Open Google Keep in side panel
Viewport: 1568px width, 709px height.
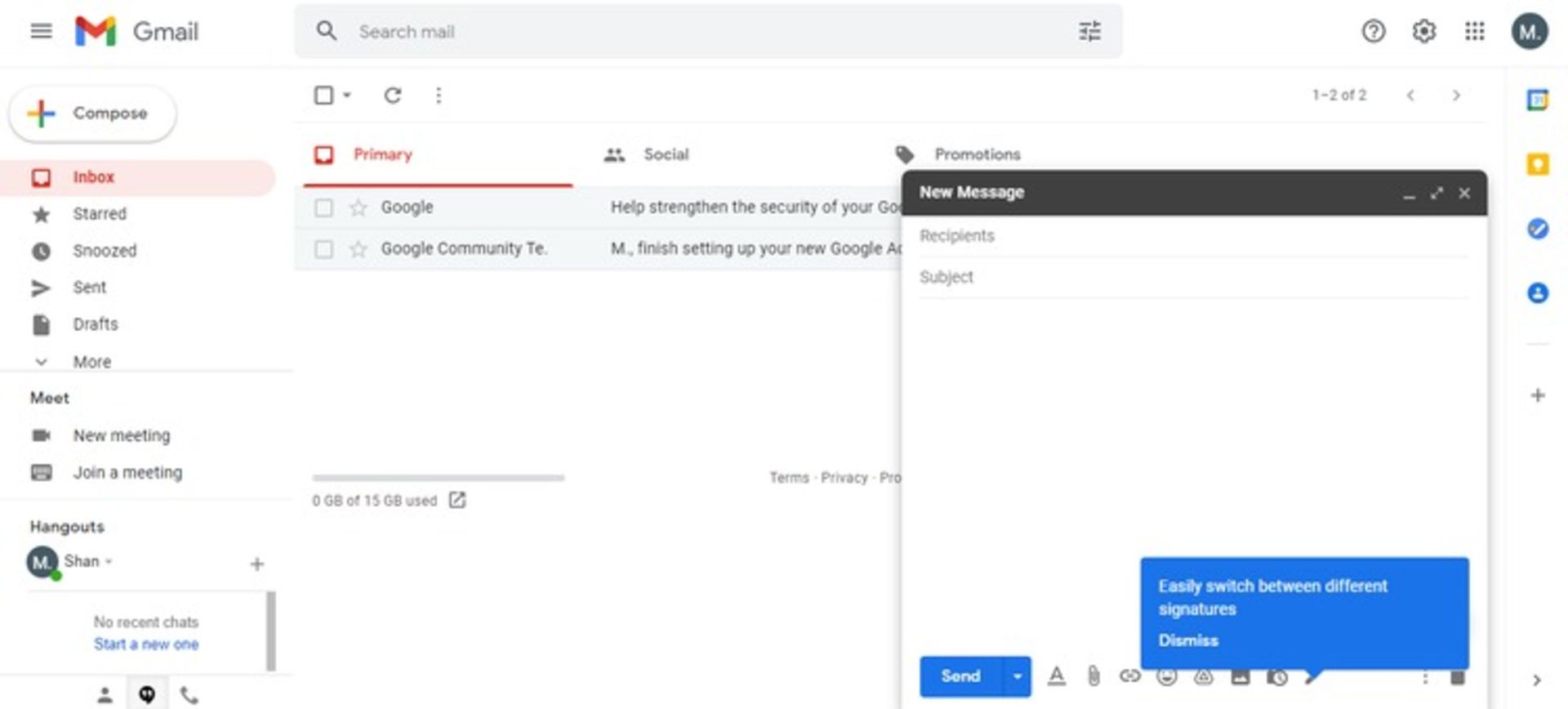tap(1537, 165)
